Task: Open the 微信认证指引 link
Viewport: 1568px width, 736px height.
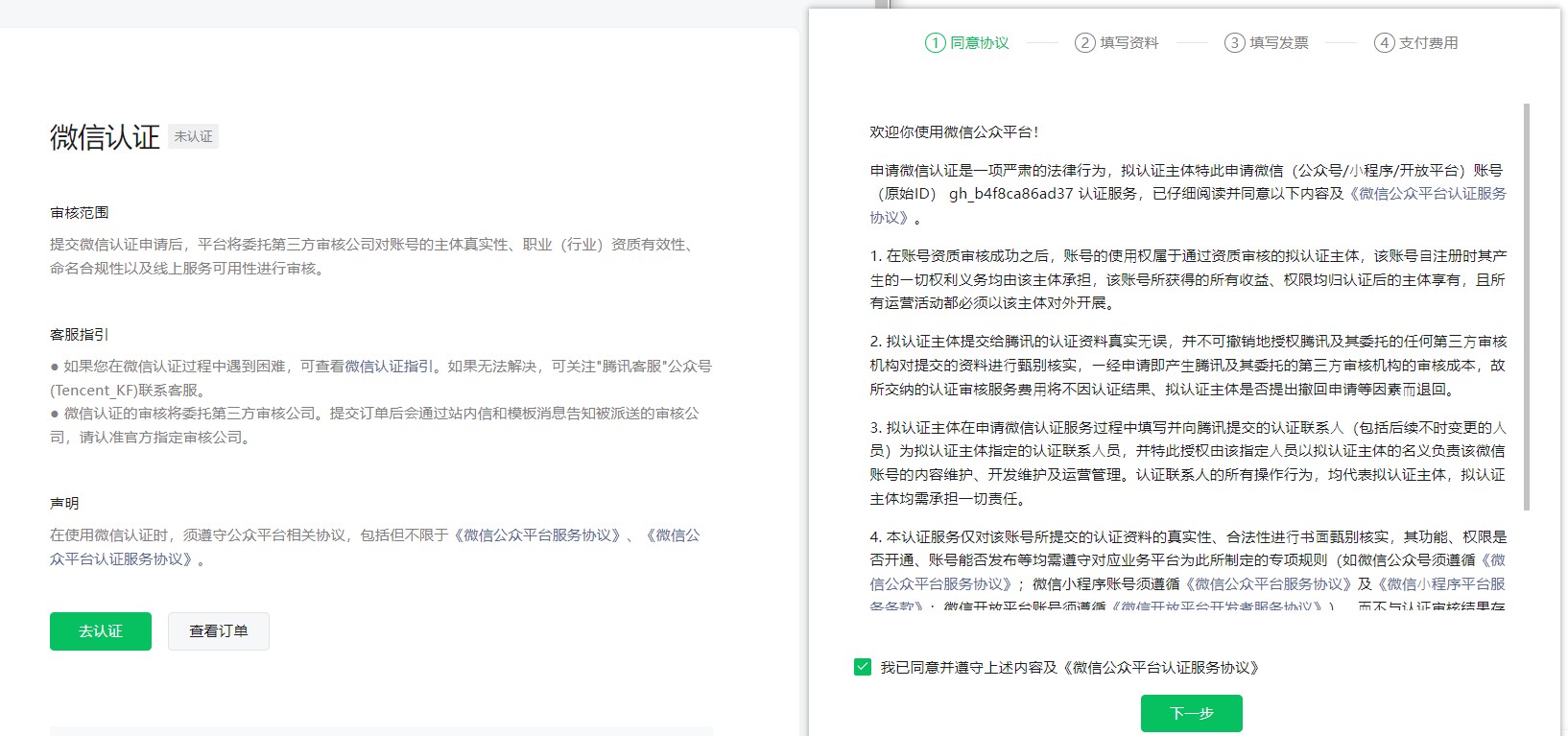Action: [389, 367]
